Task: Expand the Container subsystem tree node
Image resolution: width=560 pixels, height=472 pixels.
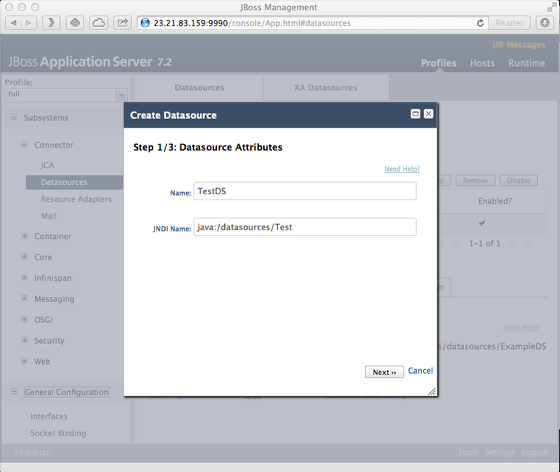Action: point(24,236)
